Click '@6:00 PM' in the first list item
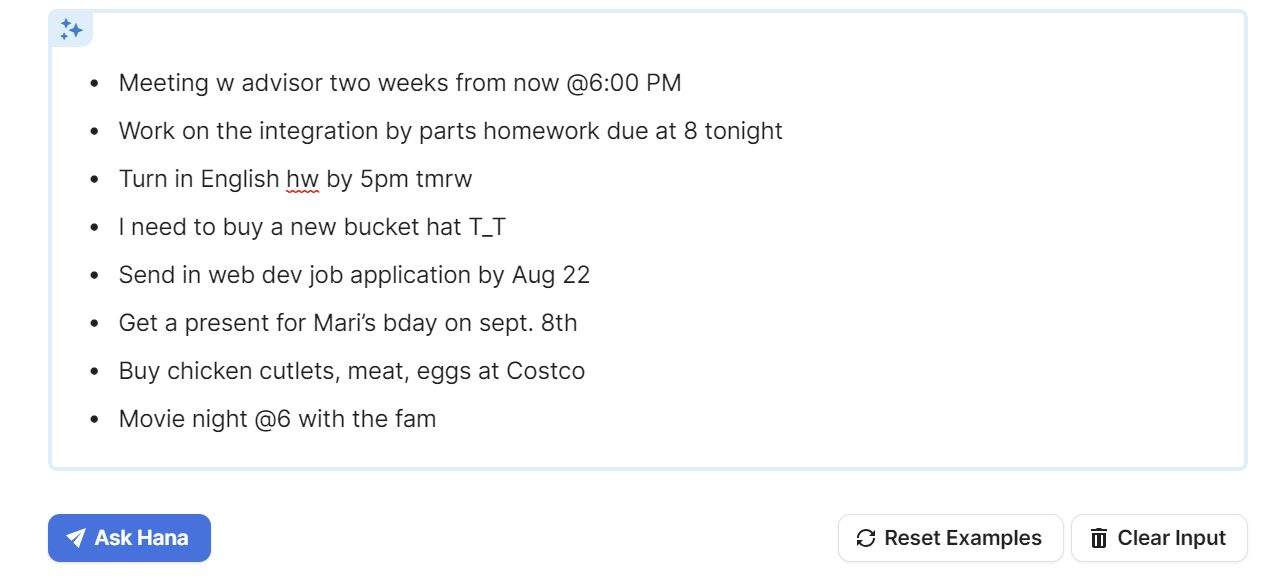The image size is (1273, 584). point(624,83)
